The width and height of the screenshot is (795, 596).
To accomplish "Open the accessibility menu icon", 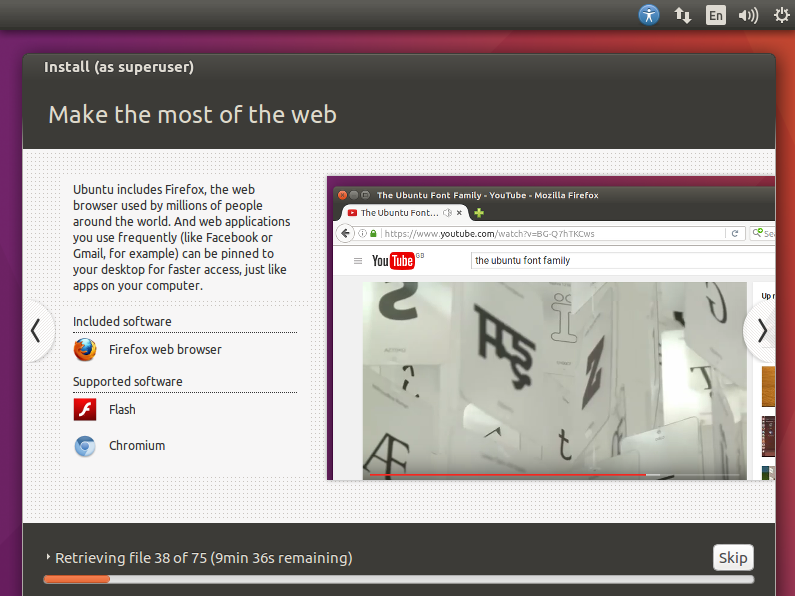I will coord(648,15).
